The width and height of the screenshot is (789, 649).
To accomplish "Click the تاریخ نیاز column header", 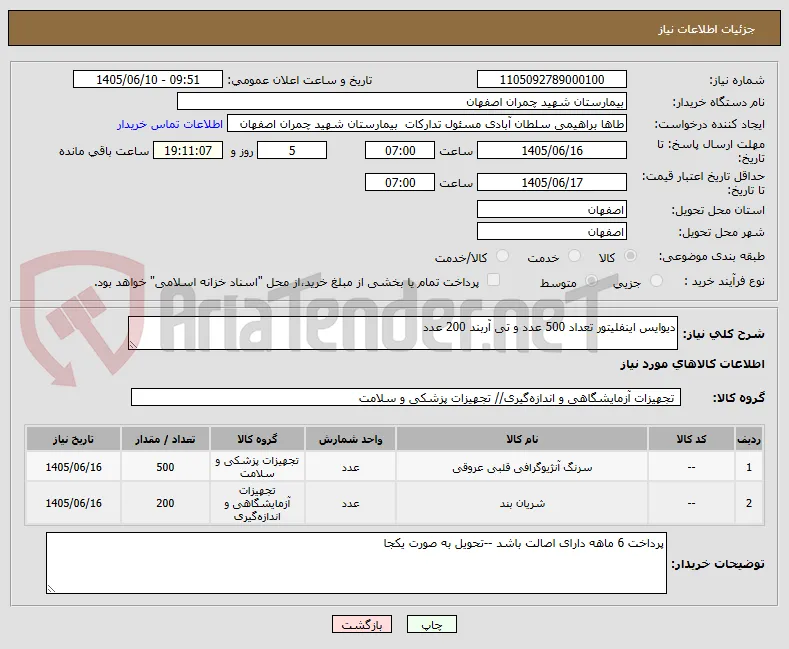I will pos(73,439).
